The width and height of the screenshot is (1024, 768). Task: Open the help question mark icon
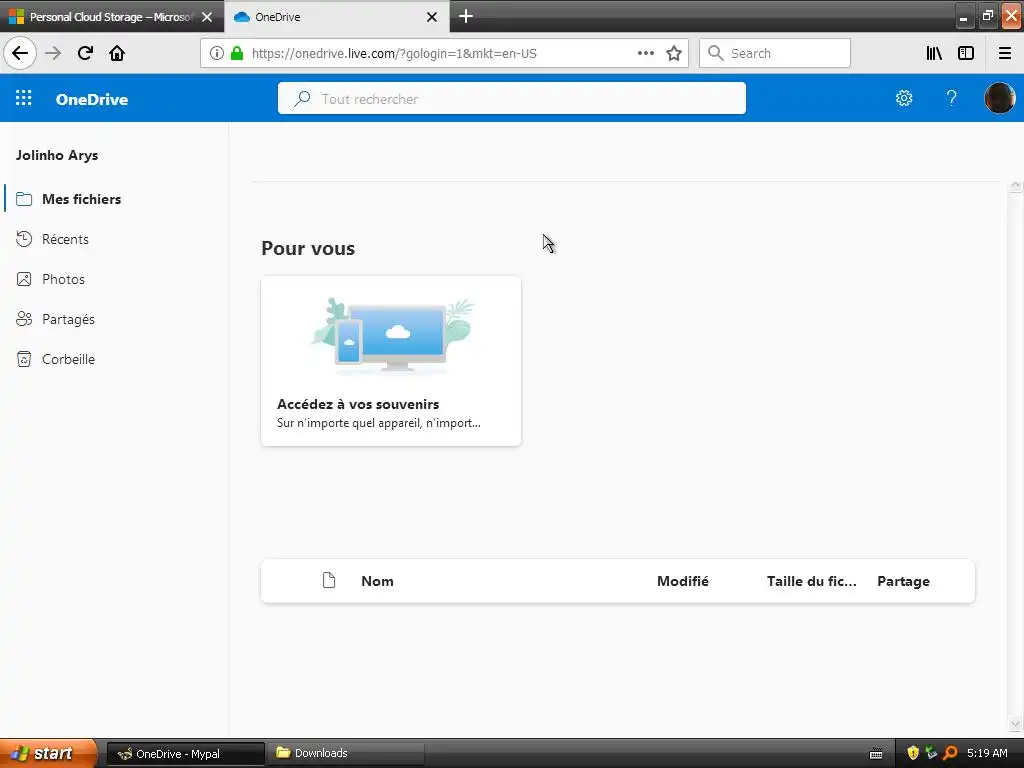pos(952,98)
